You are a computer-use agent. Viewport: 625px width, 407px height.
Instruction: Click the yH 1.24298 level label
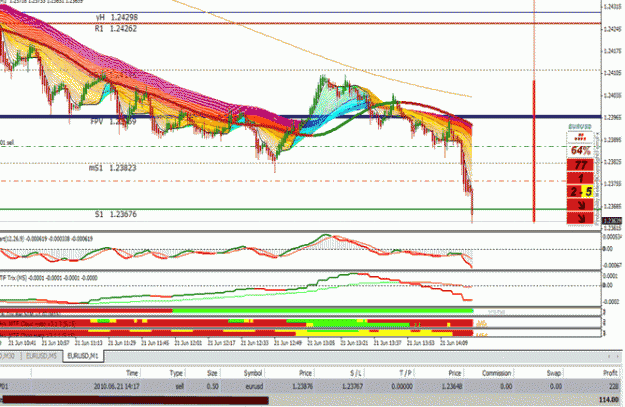(x=117, y=17)
